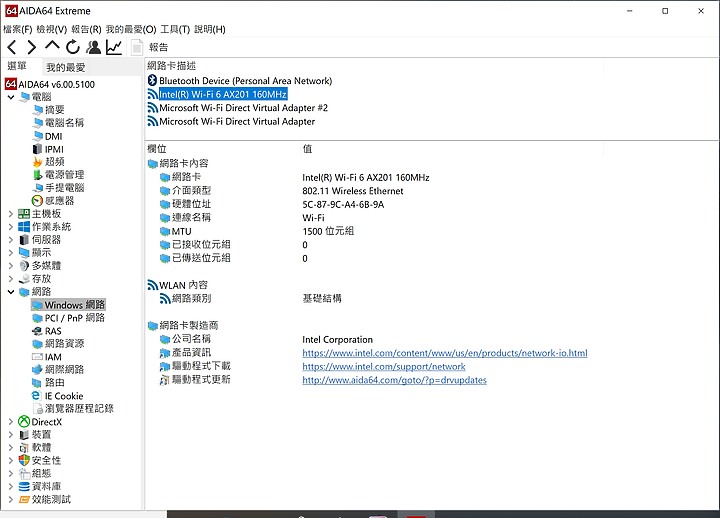Open the 路由 routes item

point(48,383)
